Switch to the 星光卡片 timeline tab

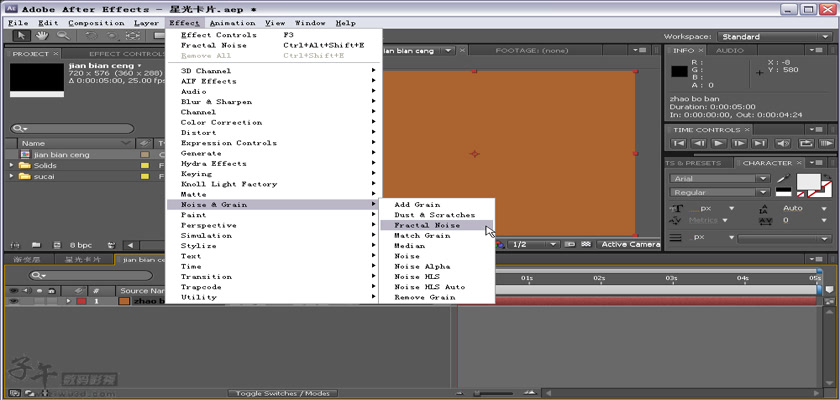(82, 260)
